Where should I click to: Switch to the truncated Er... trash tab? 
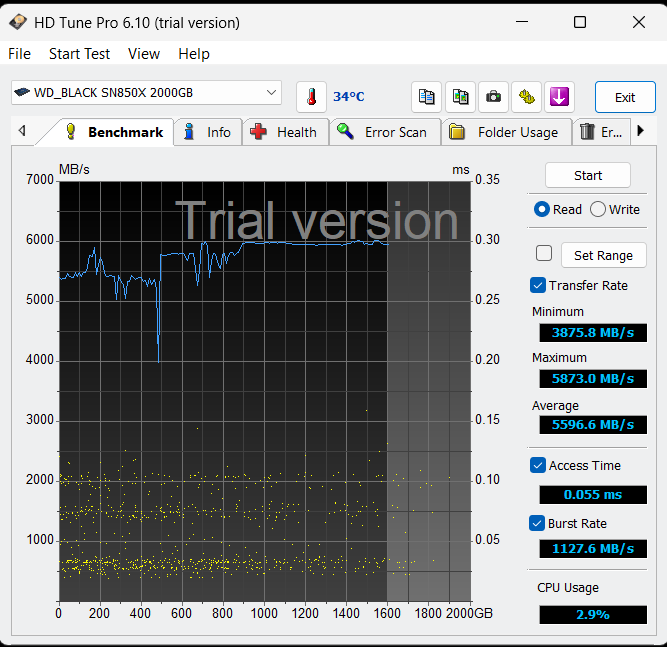click(601, 132)
